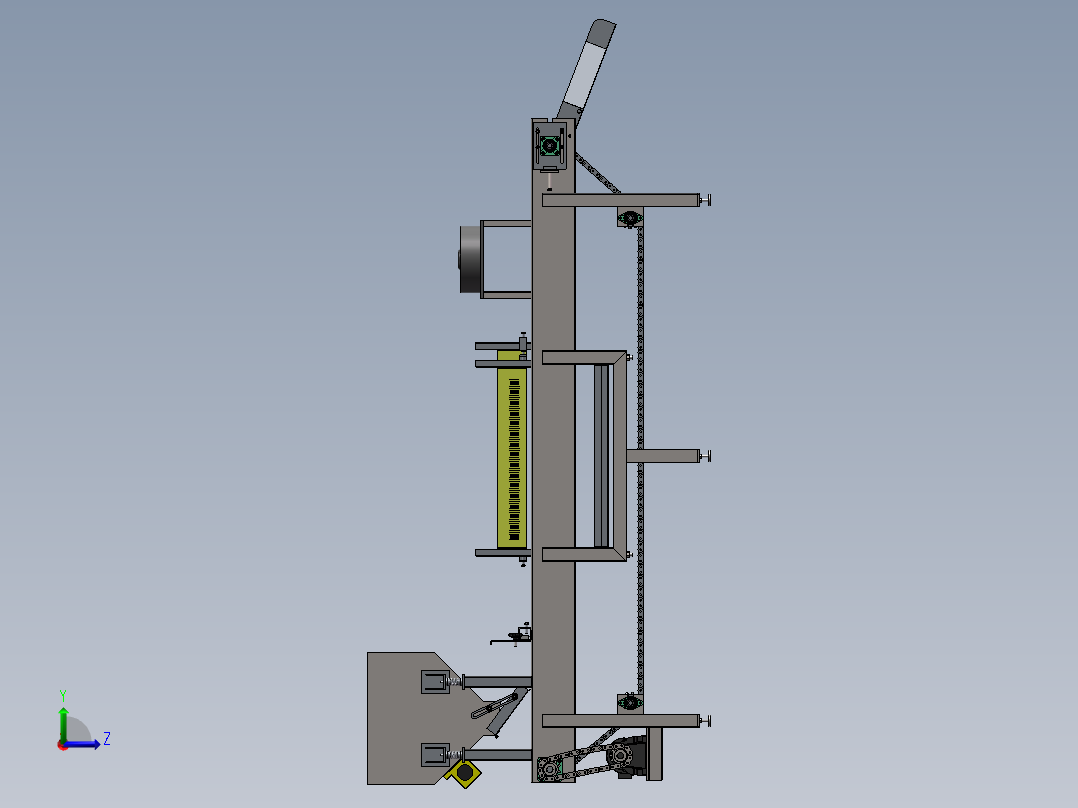This screenshot has width=1078, height=808.
Task: Select the long vertical drive chain
Action: [x=640, y=459]
